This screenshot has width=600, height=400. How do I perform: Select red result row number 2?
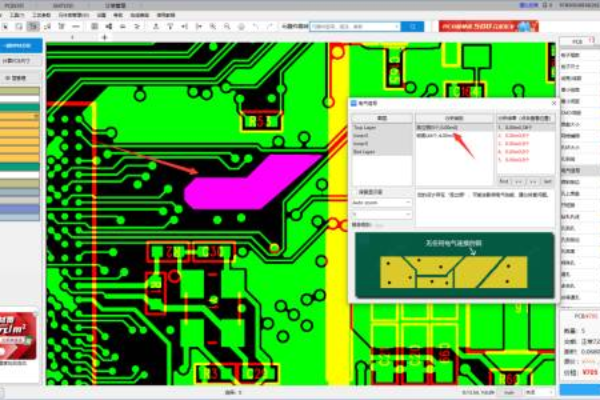pos(526,136)
